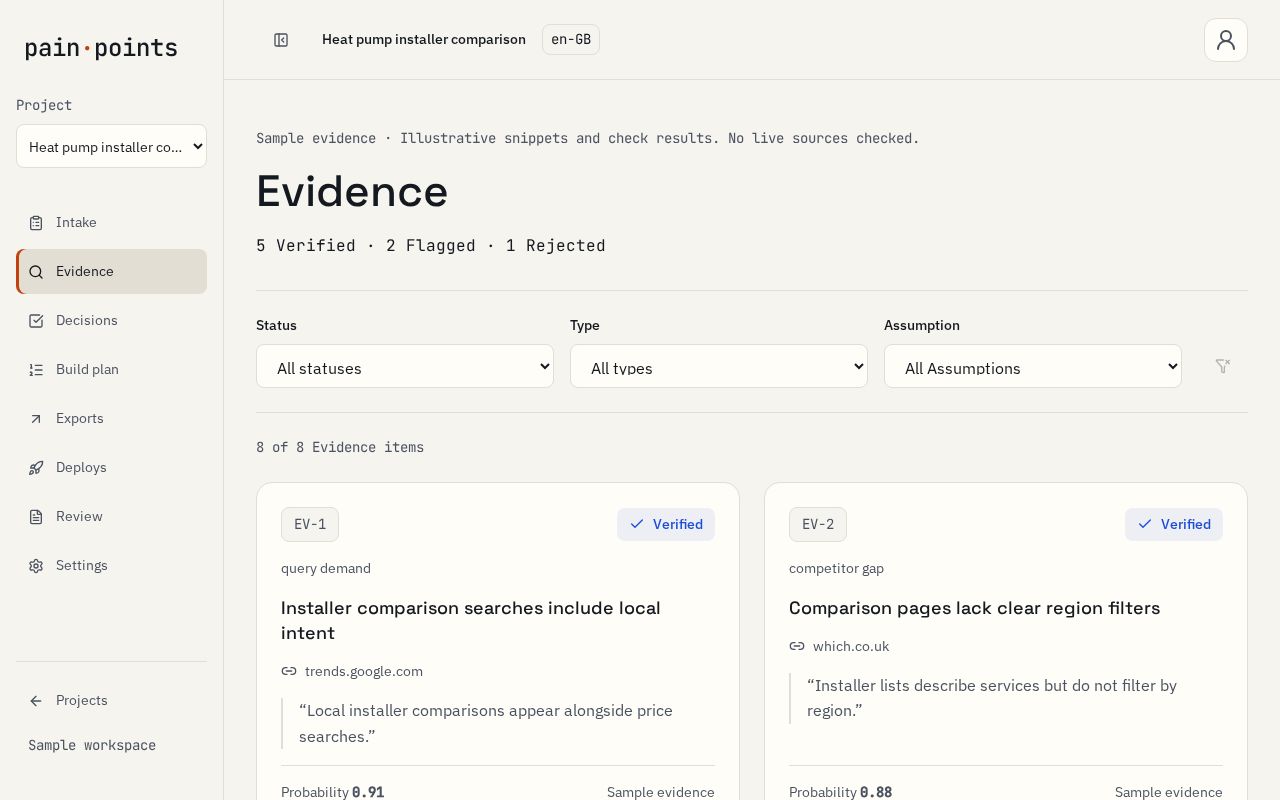The height and width of the screenshot is (800, 1280).
Task: Click the '5 Verified · 2 Flagged · 1 Rejected' summary
Action: pos(431,246)
